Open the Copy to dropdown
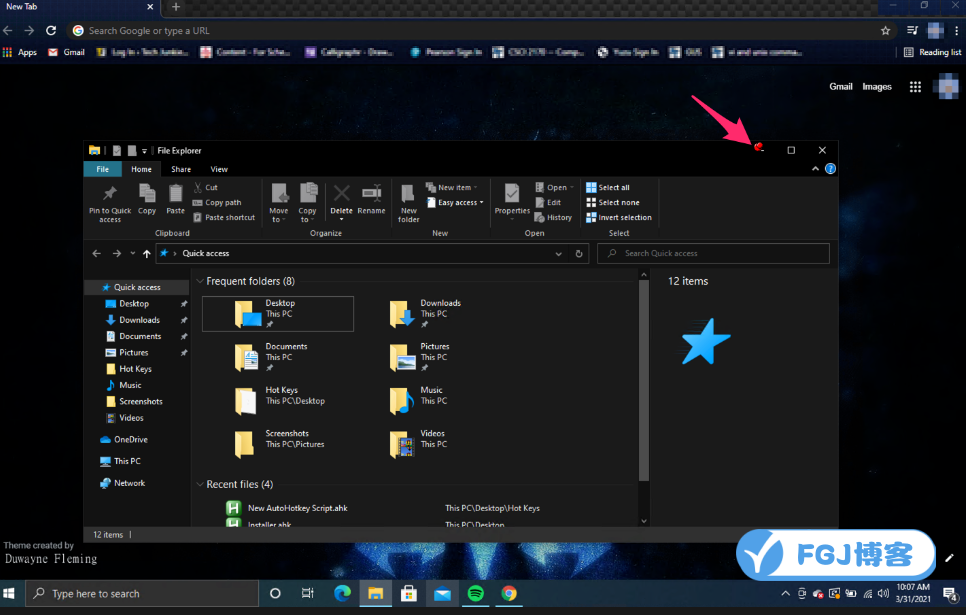 307,203
